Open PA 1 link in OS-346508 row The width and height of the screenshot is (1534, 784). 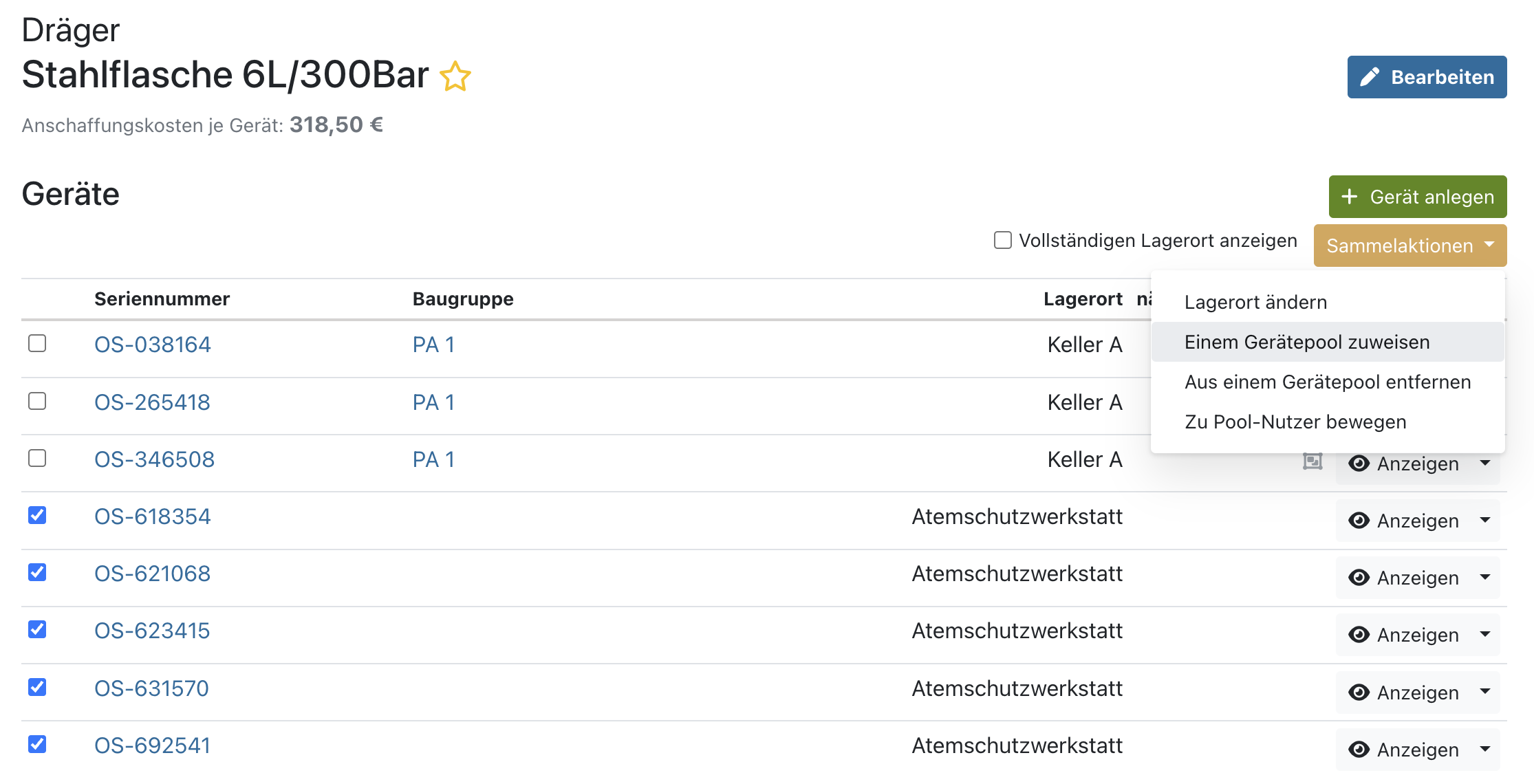point(433,459)
